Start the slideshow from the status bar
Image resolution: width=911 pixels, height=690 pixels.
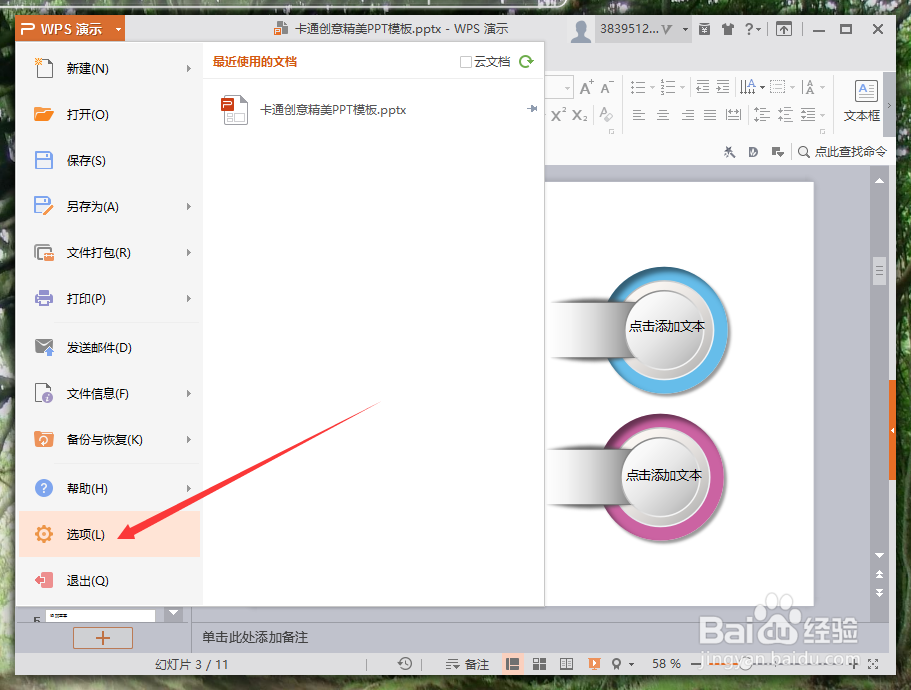point(593,663)
